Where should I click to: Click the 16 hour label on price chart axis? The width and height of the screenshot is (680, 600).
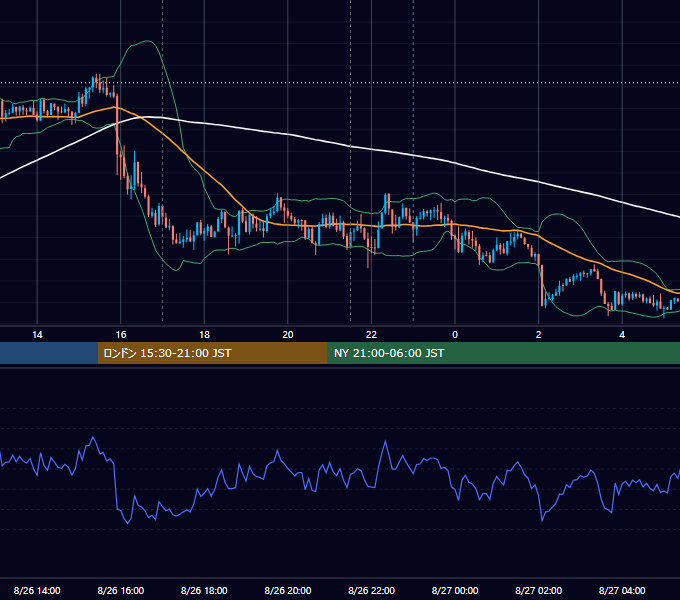pyautogui.click(x=121, y=335)
